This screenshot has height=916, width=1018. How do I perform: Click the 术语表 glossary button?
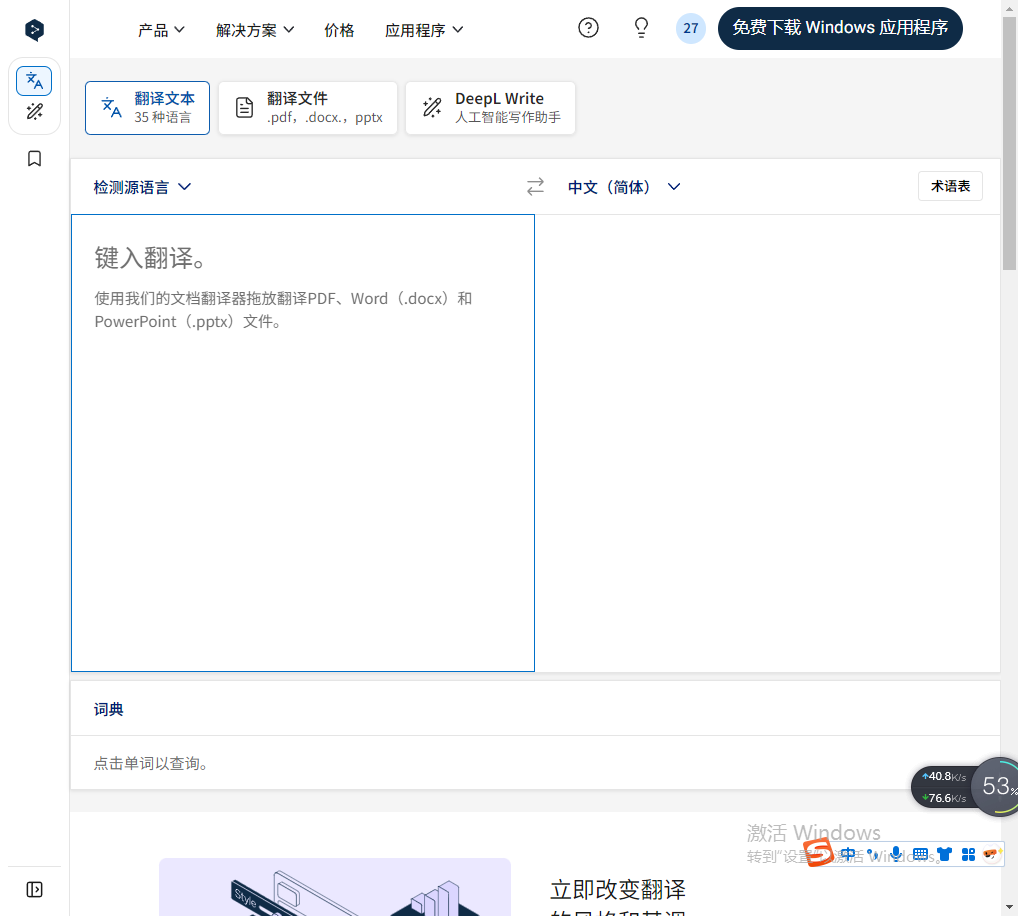point(950,186)
